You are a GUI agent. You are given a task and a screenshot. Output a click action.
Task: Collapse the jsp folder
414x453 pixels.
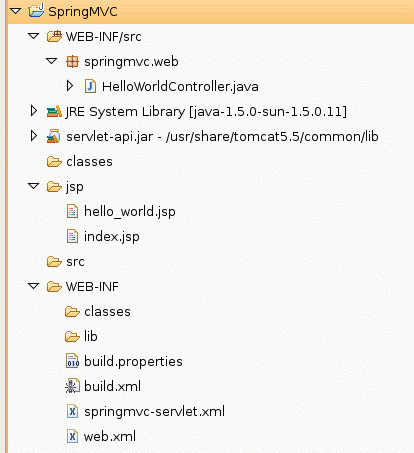[33, 186]
